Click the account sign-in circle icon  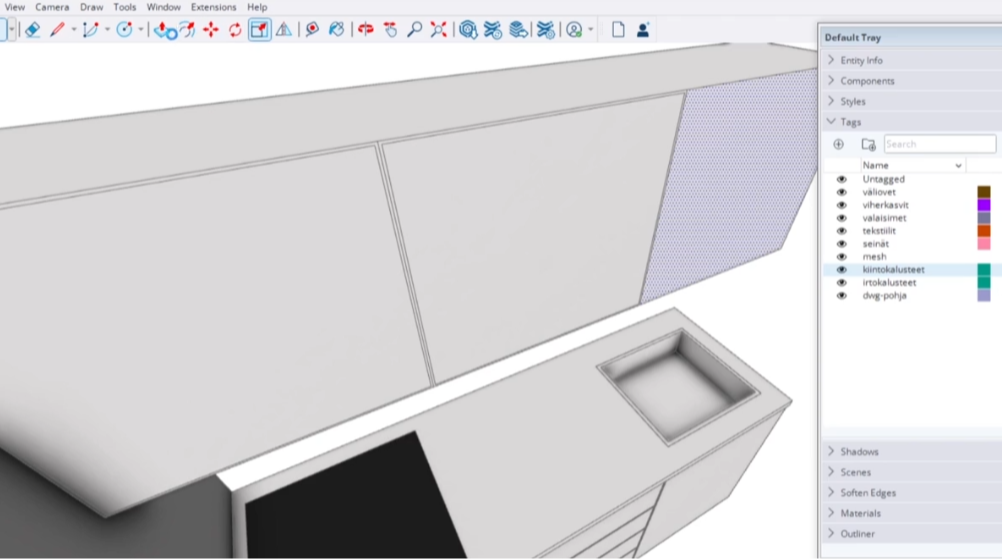click(574, 29)
